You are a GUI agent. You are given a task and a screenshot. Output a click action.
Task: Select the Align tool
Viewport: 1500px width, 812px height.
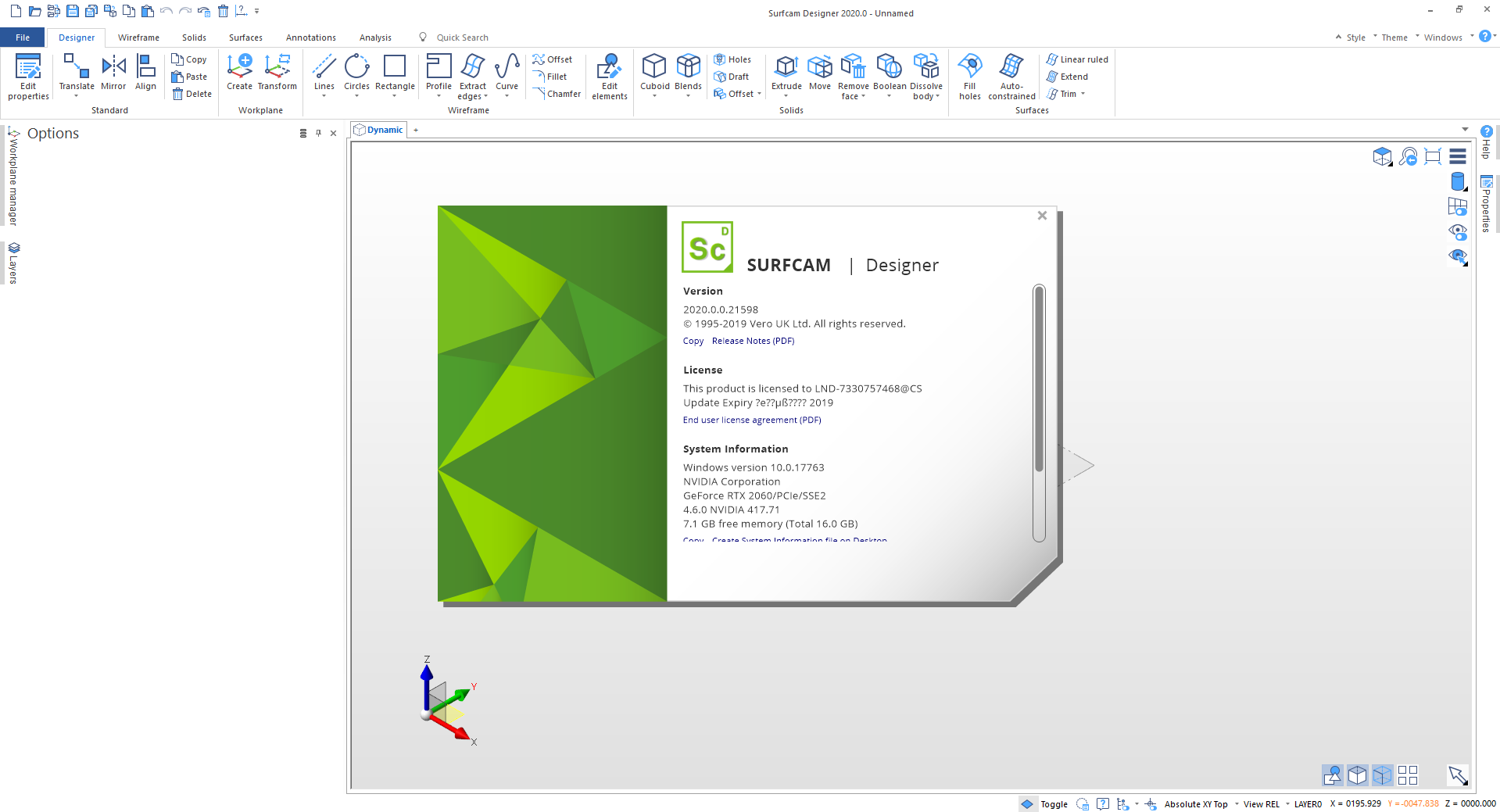pyautogui.click(x=145, y=72)
